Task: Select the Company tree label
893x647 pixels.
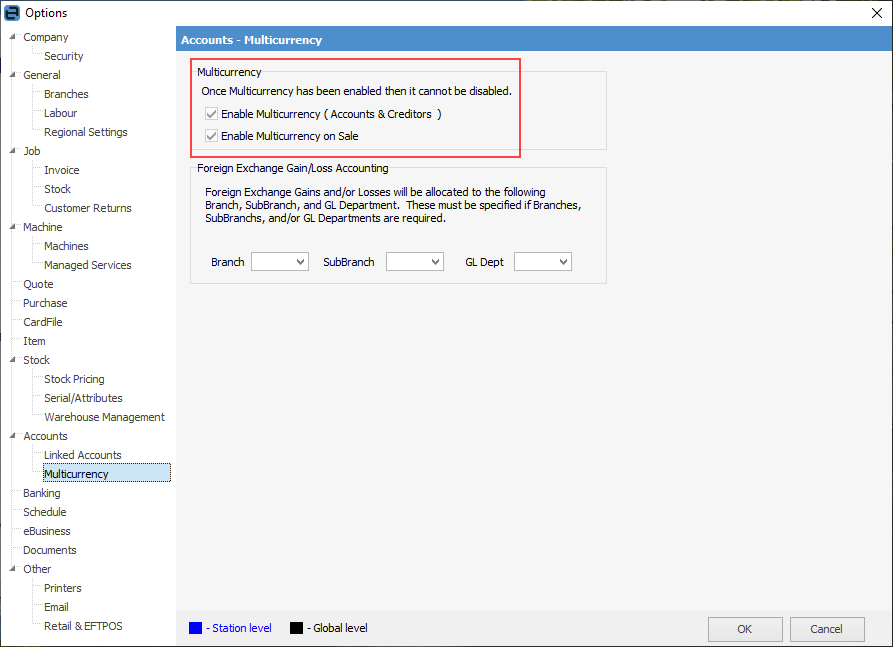Action: (x=46, y=37)
